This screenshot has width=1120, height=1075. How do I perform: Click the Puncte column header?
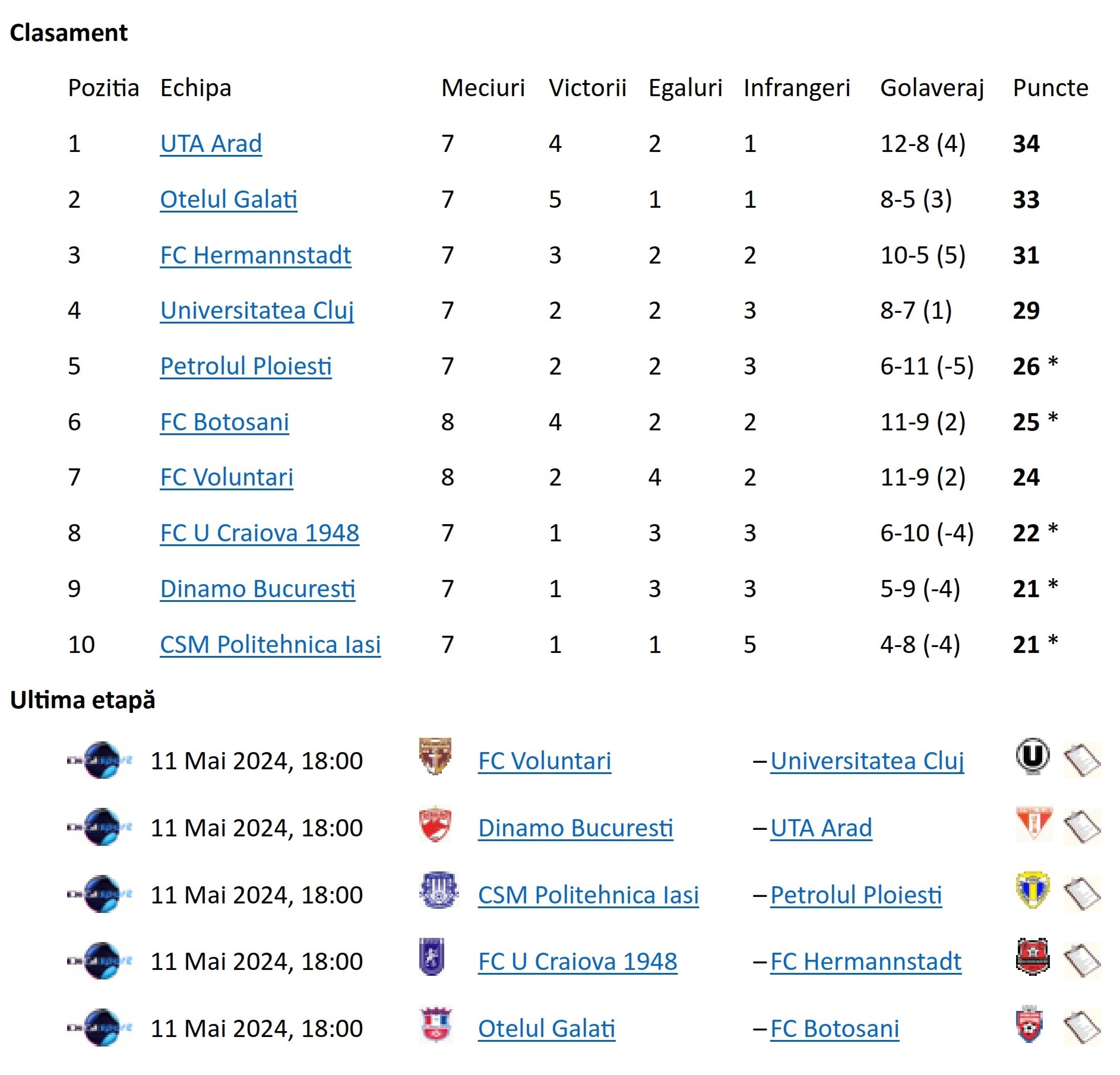pos(1050,88)
